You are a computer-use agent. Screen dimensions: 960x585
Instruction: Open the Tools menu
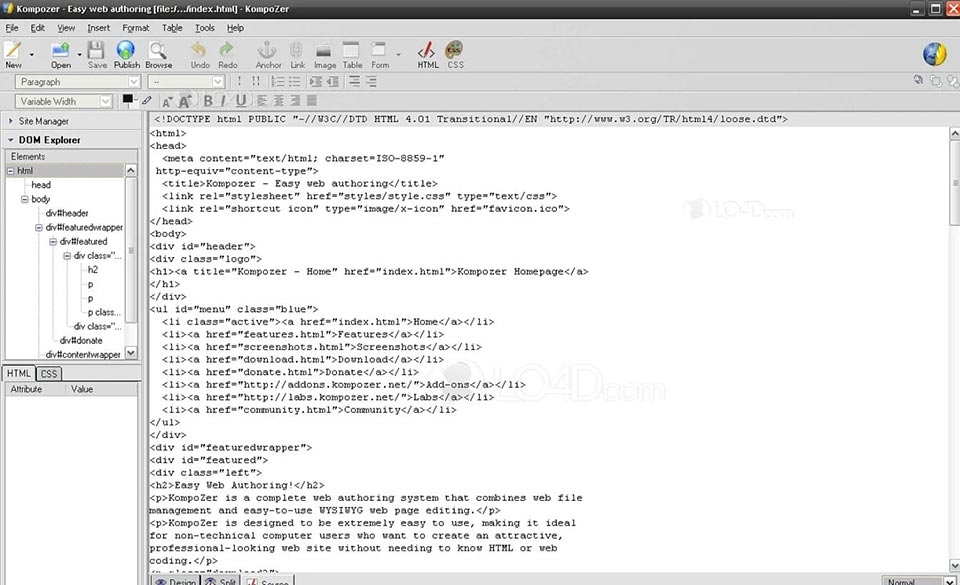[x=204, y=28]
